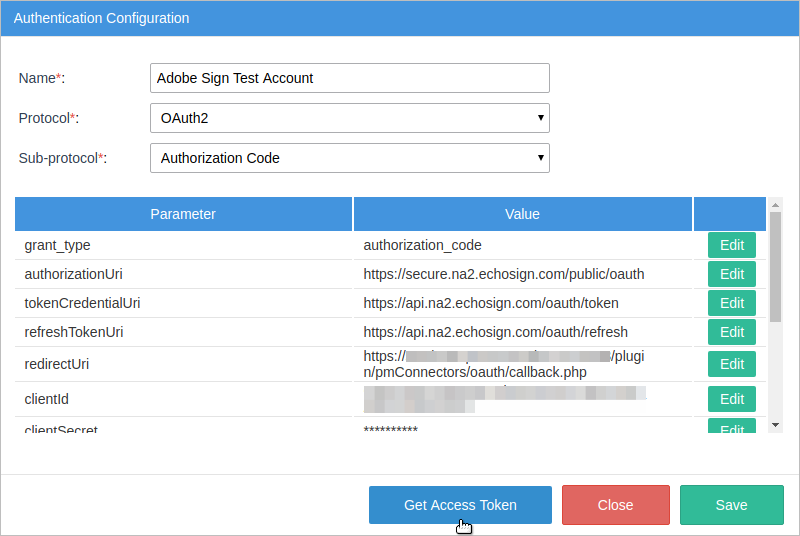Edit the clientId parameter
The width and height of the screenshot is (800, 536).
point(731,399)
